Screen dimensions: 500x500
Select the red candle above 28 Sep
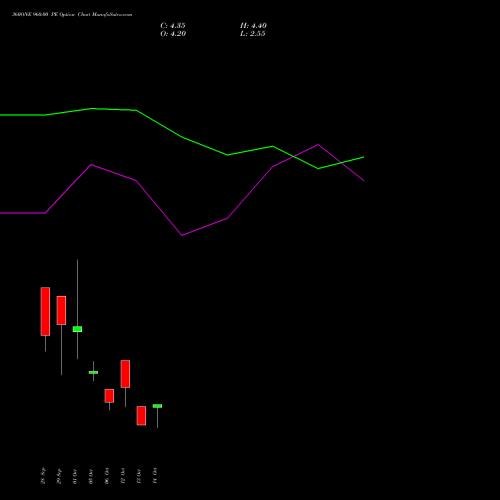click(45, 311)
